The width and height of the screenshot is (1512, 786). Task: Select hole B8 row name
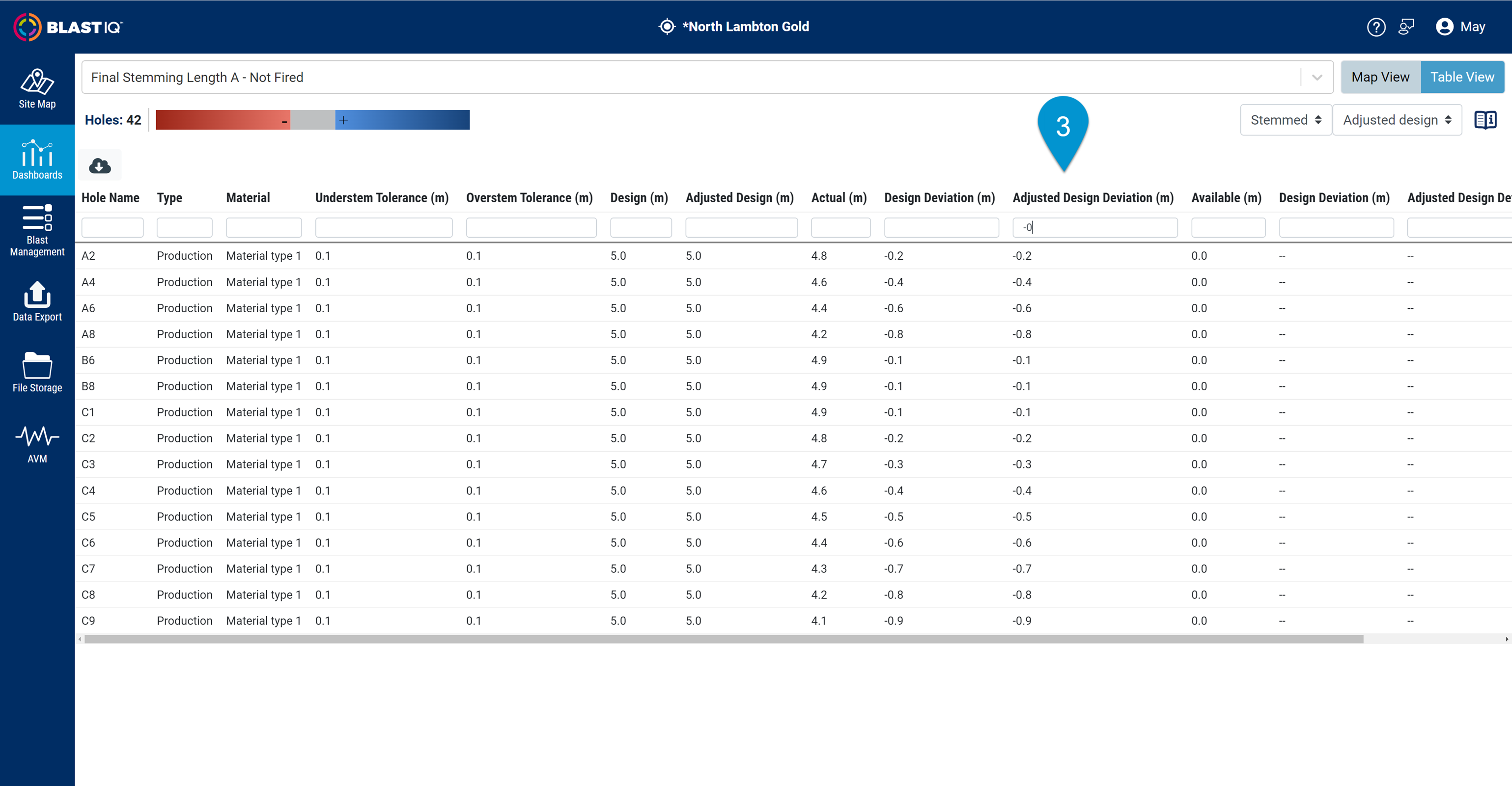(x=88, y=386)
